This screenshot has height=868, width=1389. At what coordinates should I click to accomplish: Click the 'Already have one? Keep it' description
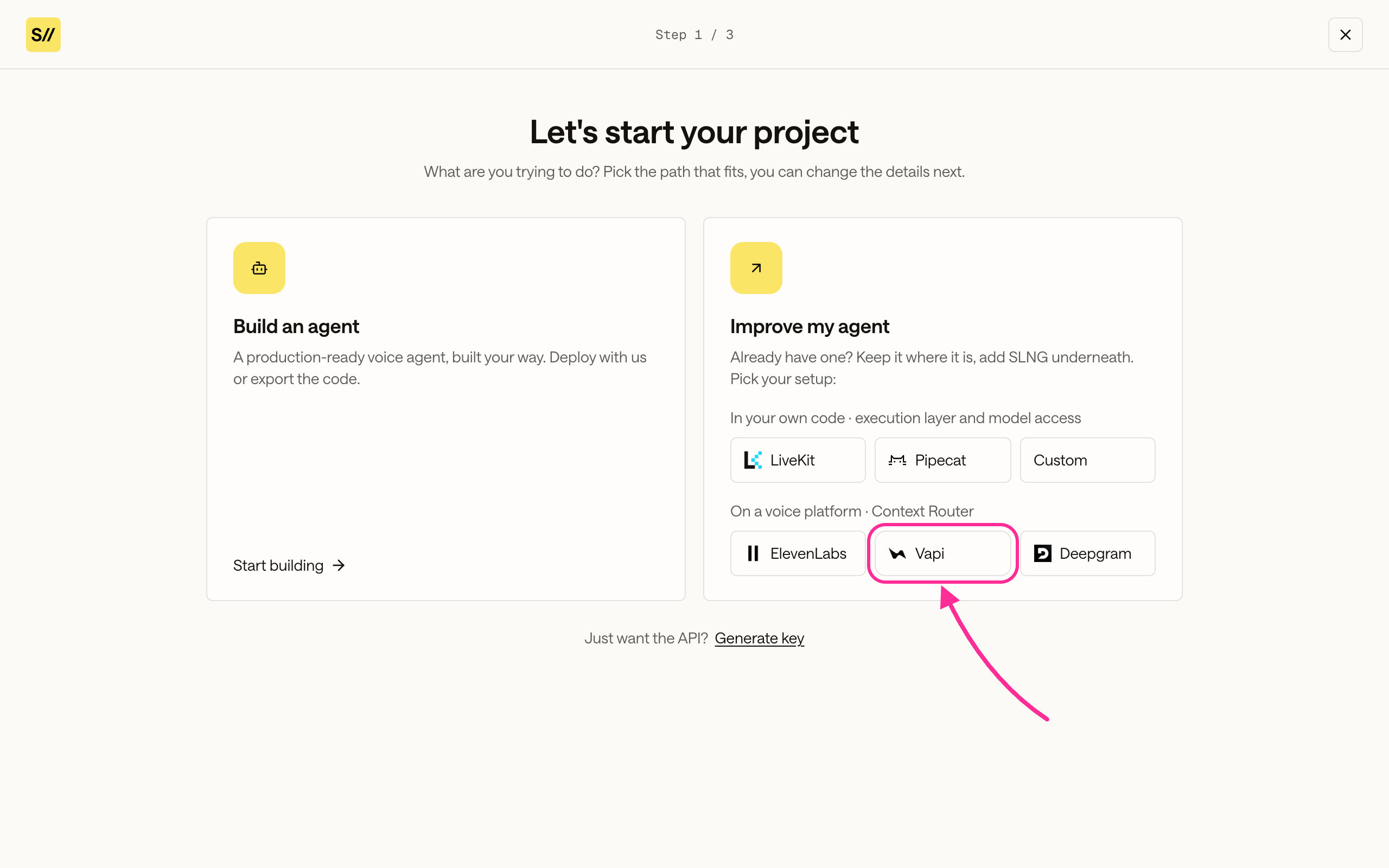(932, 368)
